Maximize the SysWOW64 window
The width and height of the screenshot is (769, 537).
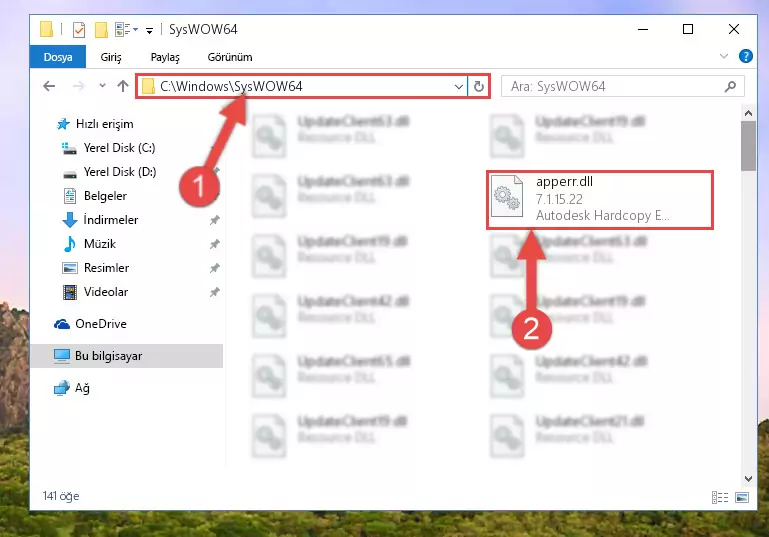688,29
